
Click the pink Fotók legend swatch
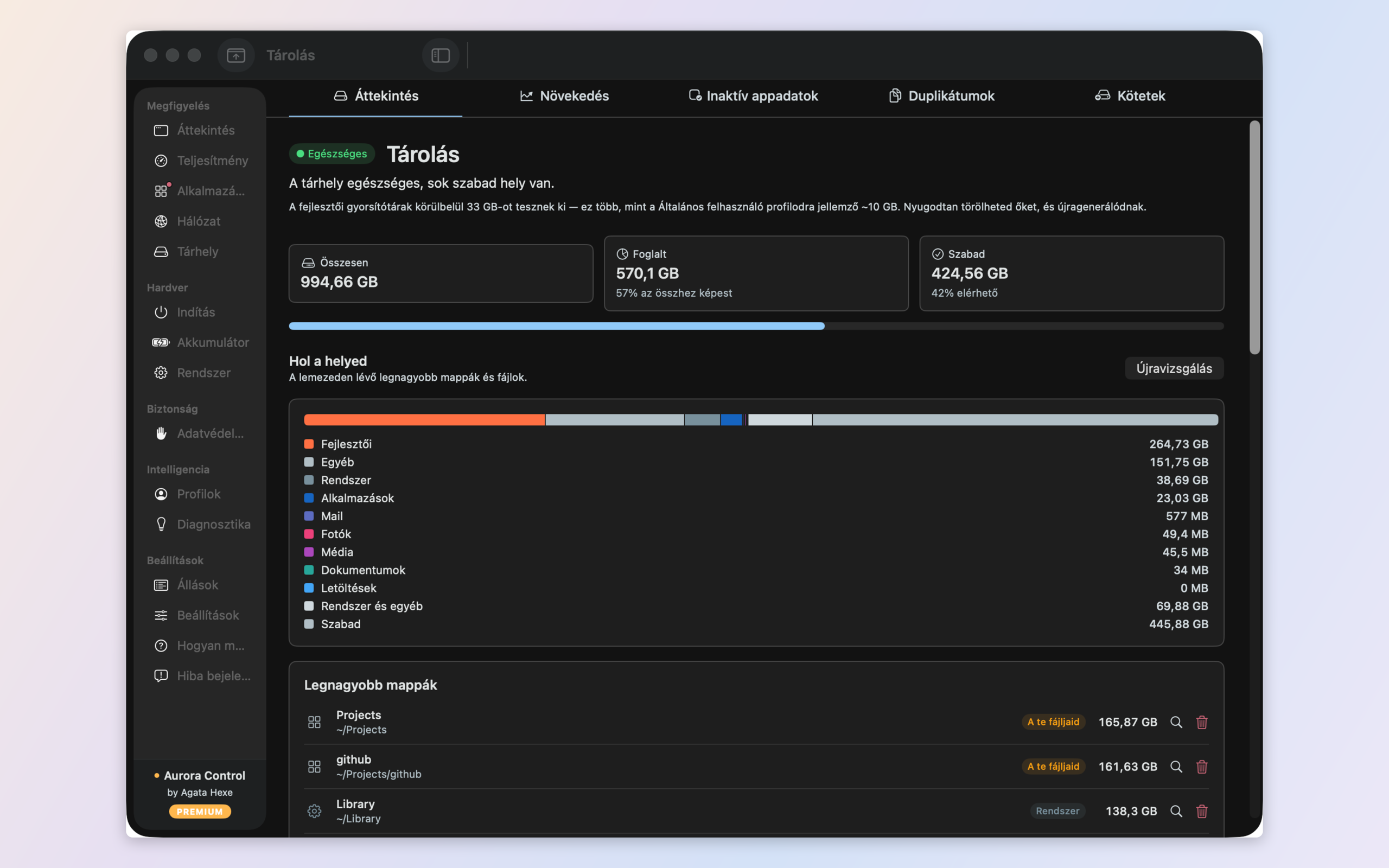point(309,534)
